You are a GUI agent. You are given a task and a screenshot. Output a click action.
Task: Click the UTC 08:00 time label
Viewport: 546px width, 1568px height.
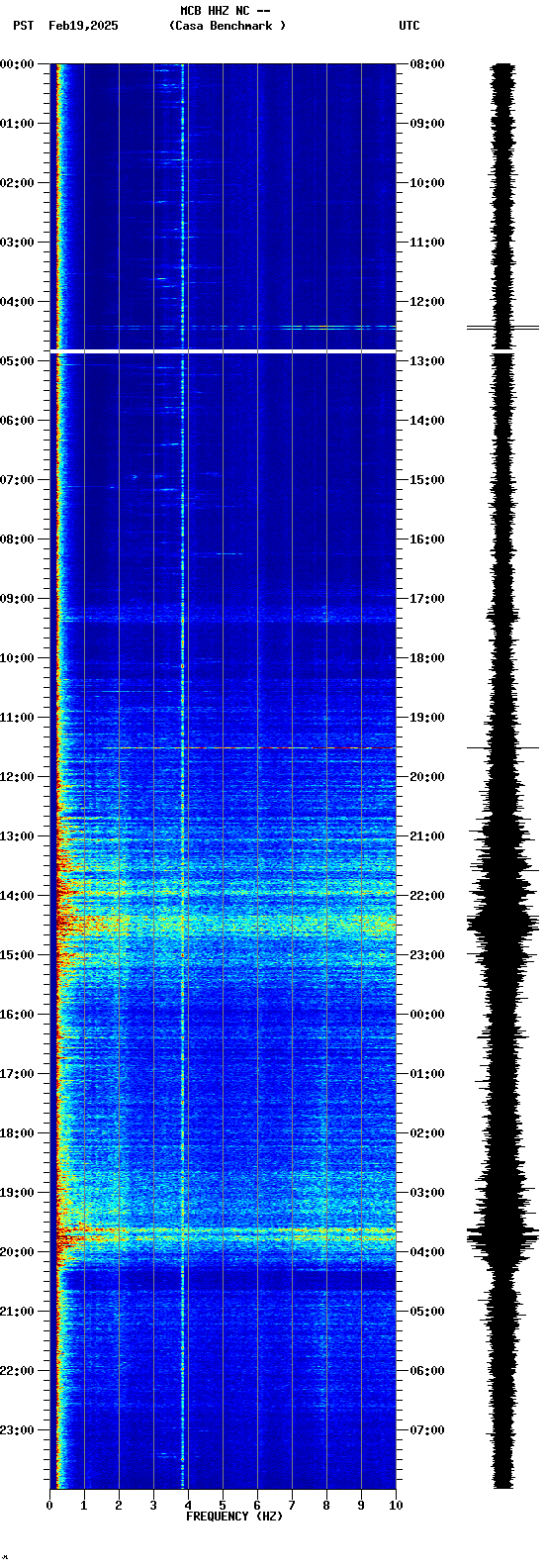[x=427, y=64]
